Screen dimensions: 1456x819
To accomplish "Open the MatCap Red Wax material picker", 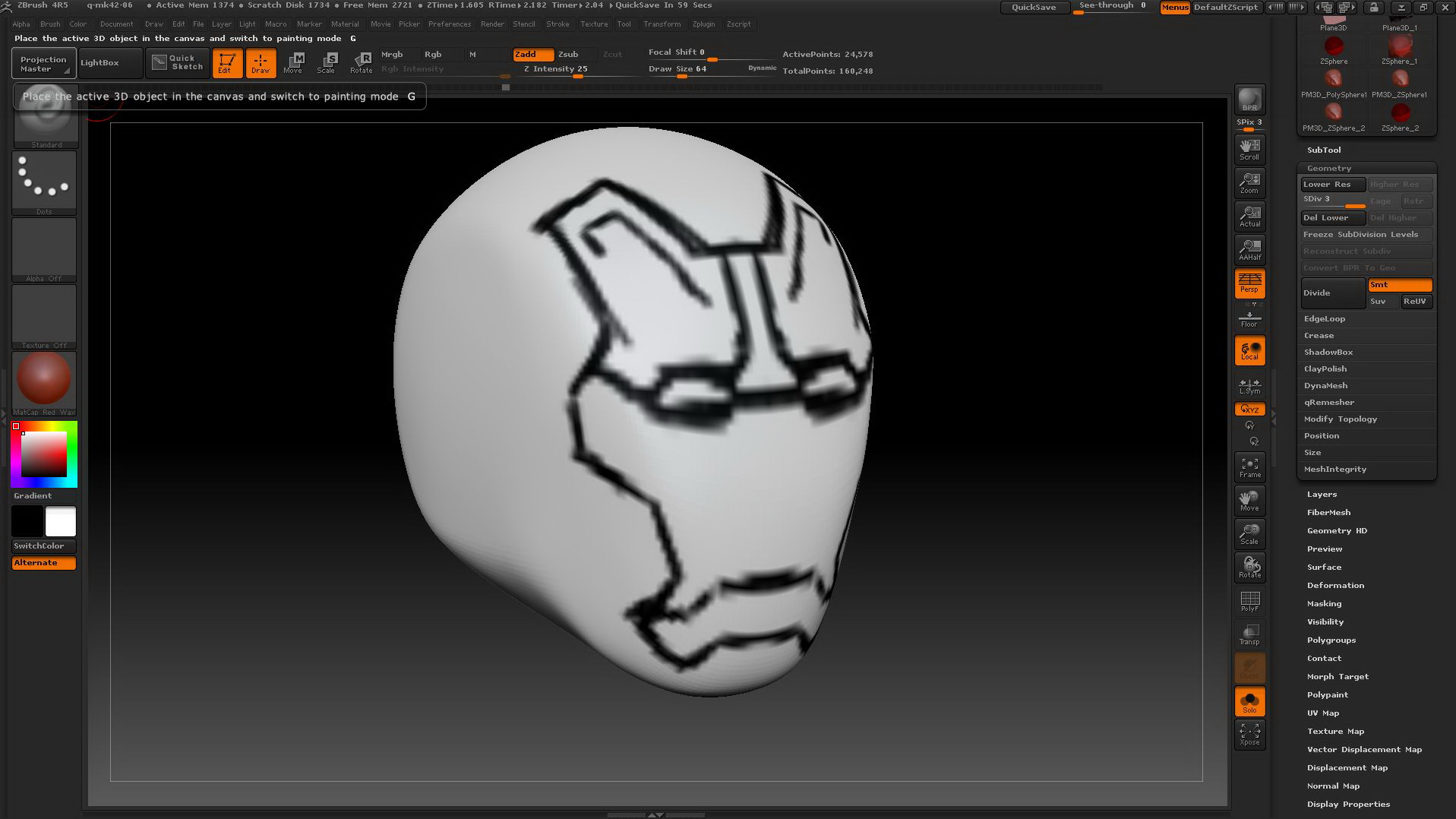I will click(x=44, y=384).
